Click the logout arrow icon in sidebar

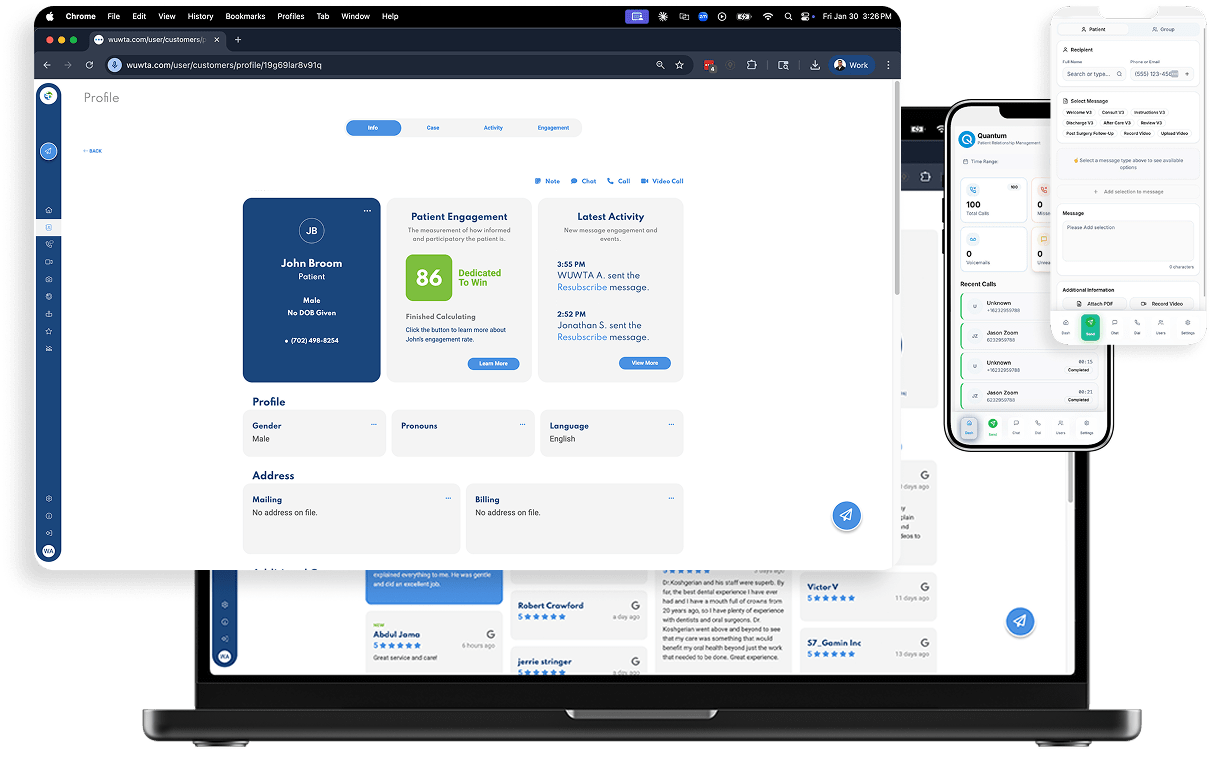(48, 533)
